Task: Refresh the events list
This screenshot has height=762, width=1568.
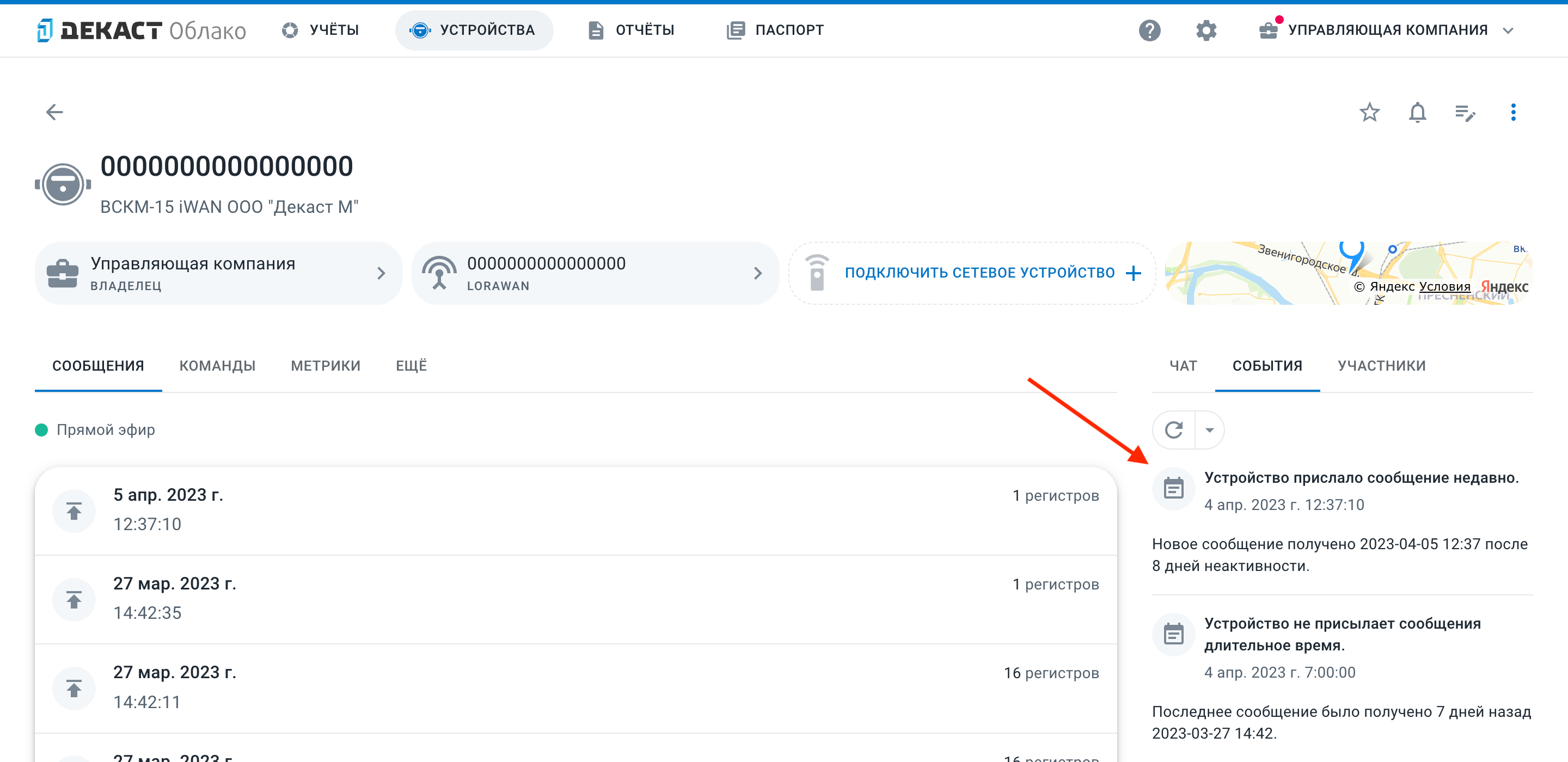Action: coord(1174,429)
